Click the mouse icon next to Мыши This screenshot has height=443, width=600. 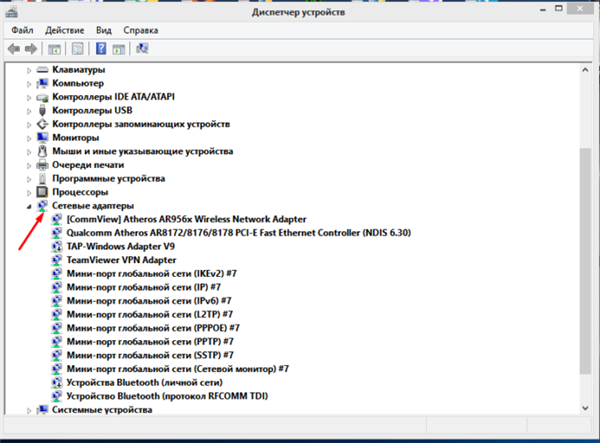tap(42, 151)
